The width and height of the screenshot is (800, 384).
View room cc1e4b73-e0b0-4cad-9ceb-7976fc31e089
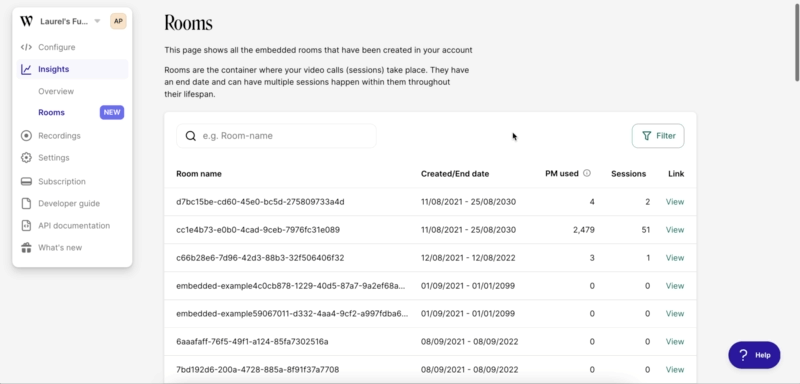(x=674, y=230)
